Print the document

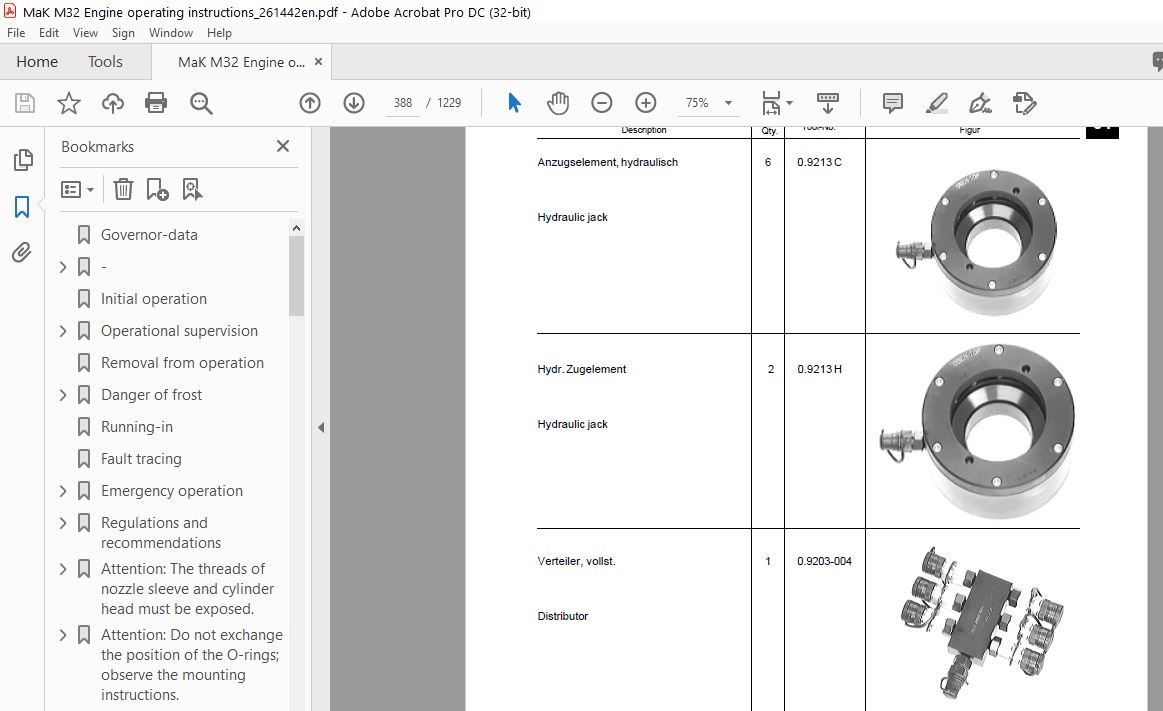156,103
